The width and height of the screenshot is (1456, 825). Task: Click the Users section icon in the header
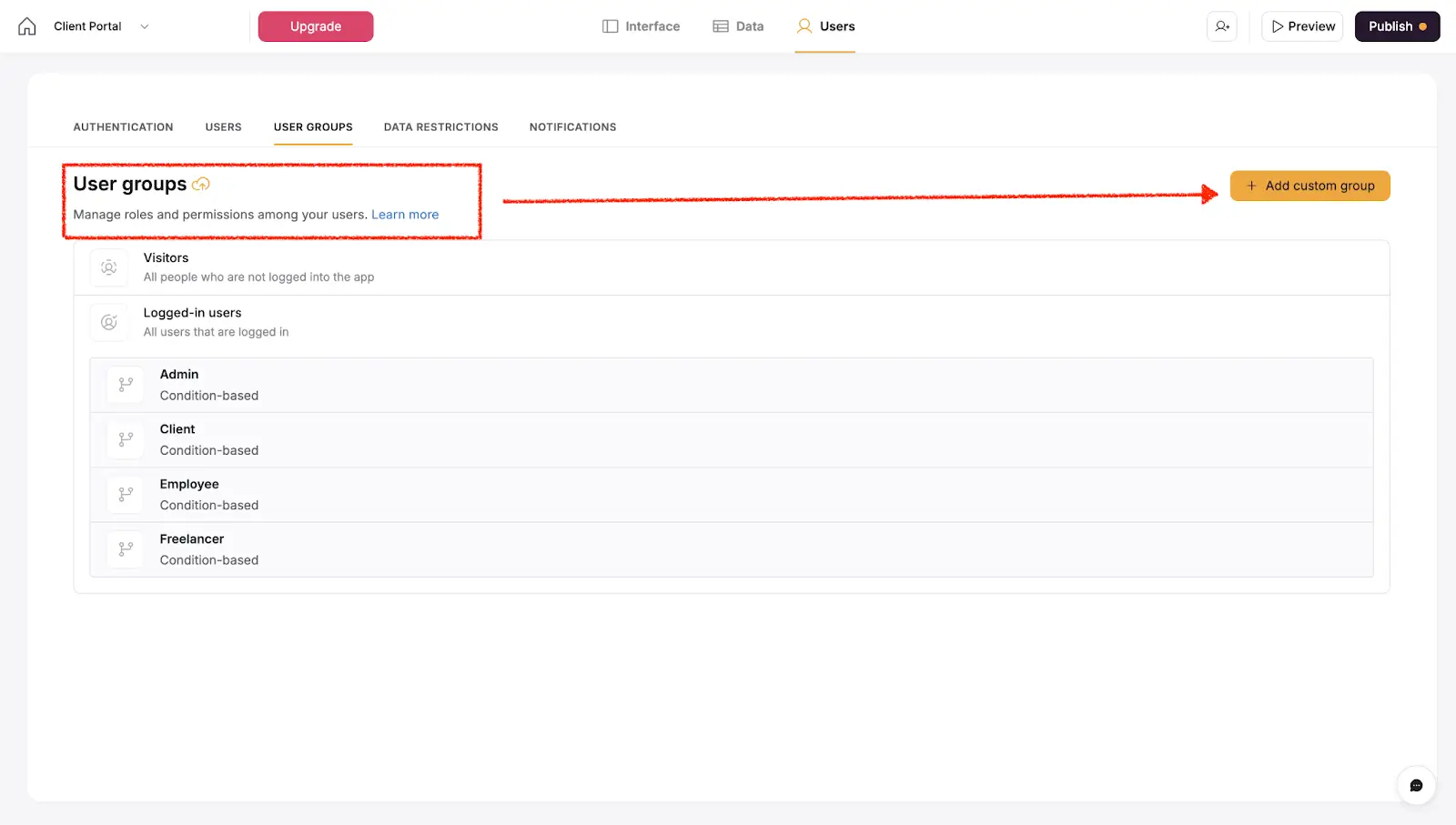[803, 26]
